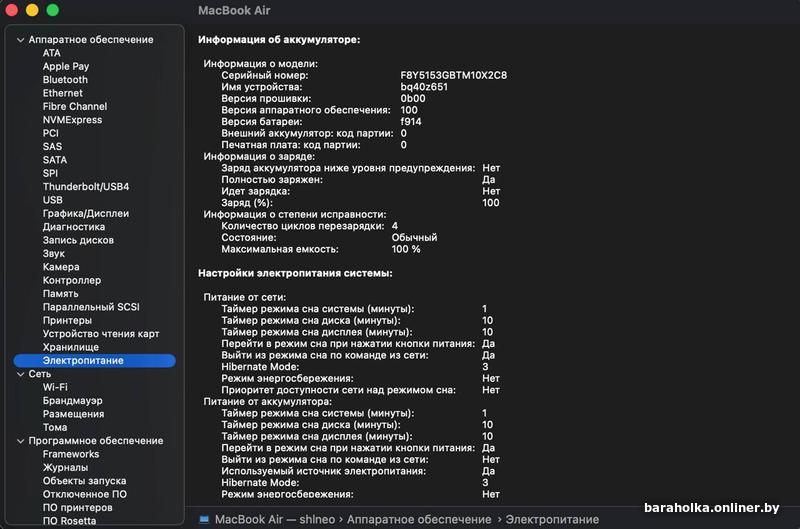Open Объекты запуска in the sidebar
The image size is (800, 529).
[84, 481]
